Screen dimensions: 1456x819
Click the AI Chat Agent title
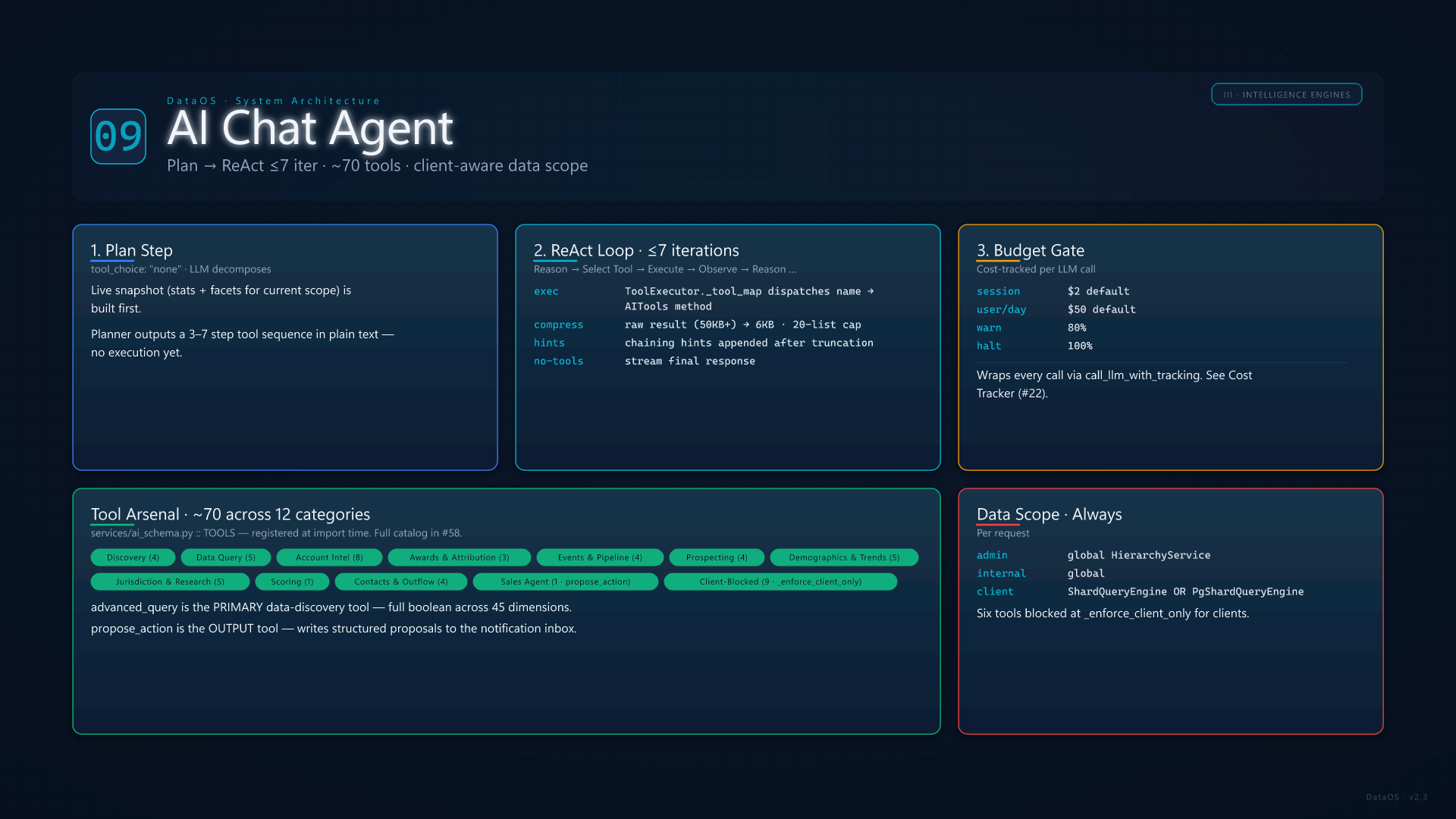pos(309,127)
